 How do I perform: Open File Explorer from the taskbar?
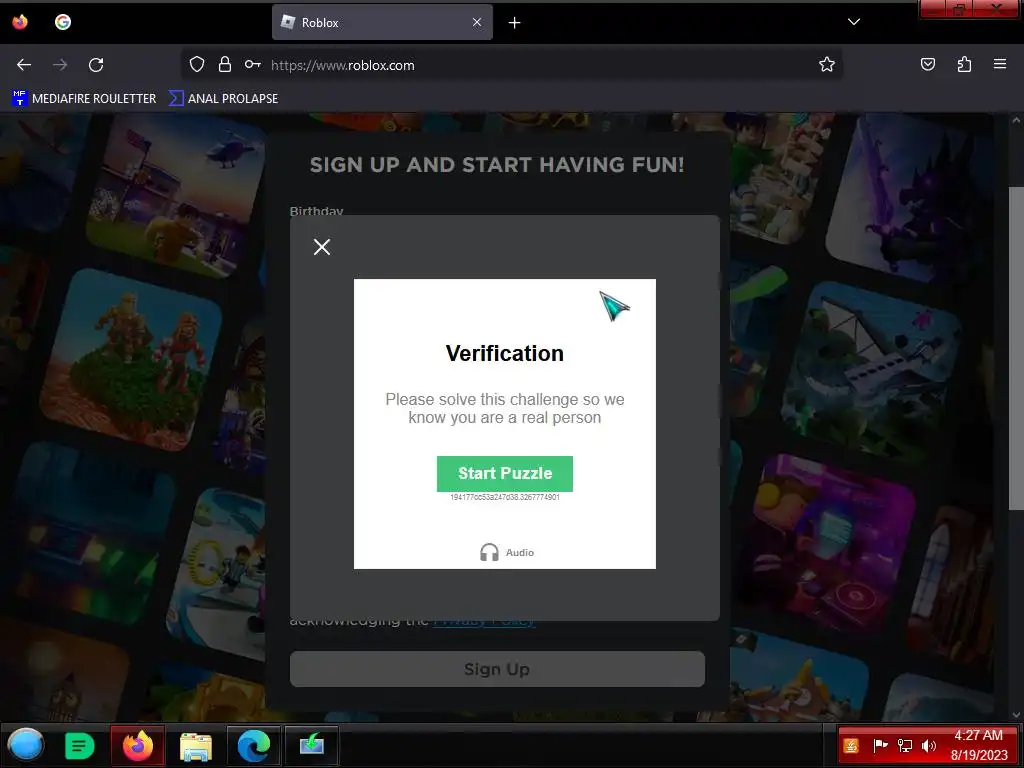195,746
